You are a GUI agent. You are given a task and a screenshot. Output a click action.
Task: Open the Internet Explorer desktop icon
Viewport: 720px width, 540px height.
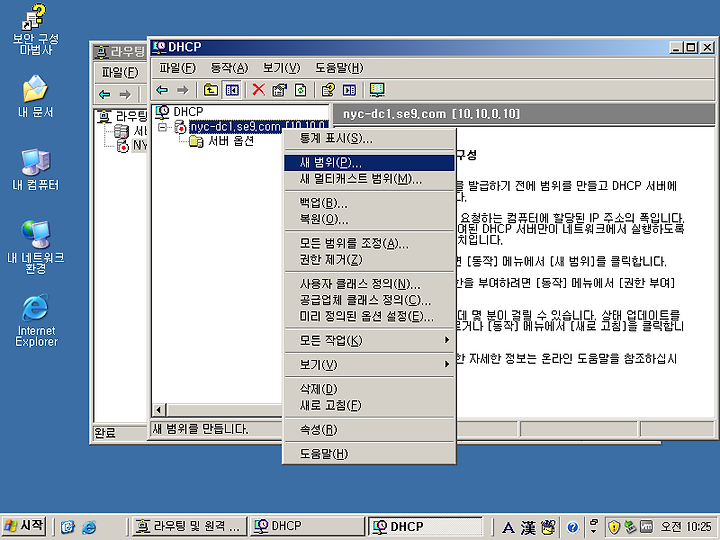[x=36, y=321]
